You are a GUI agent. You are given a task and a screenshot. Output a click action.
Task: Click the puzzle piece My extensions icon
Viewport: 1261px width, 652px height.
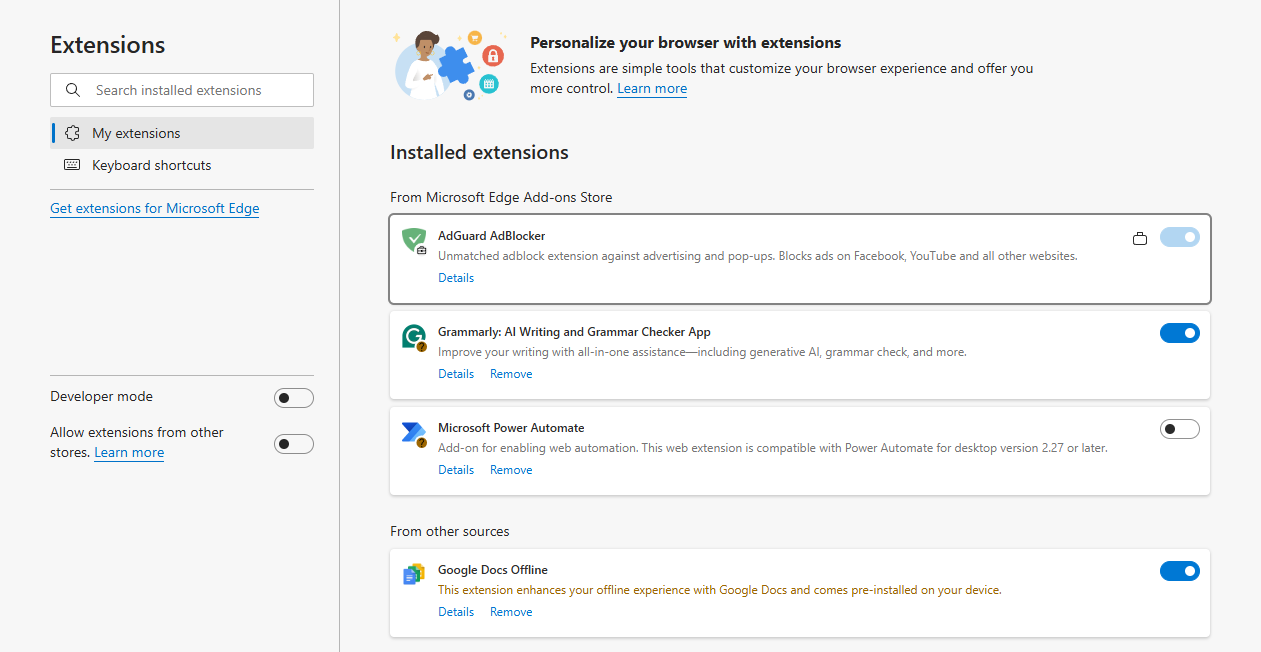pyautogui.click(x=72, y=133)
